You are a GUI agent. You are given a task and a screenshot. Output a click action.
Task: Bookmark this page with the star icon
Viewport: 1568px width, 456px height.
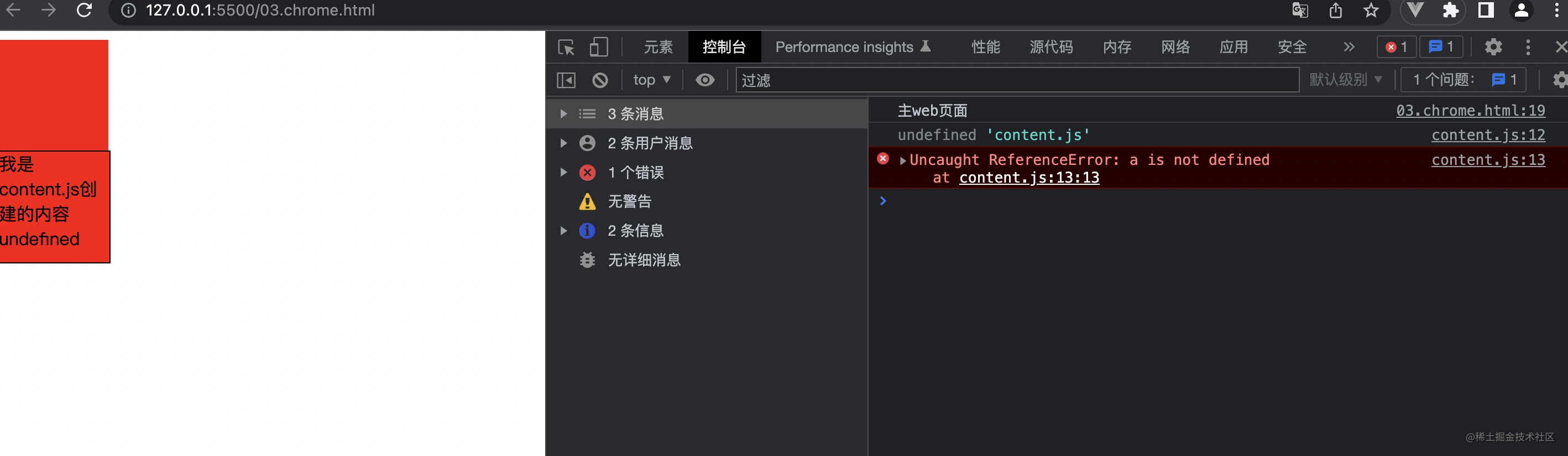click(x=1371, y=11)
